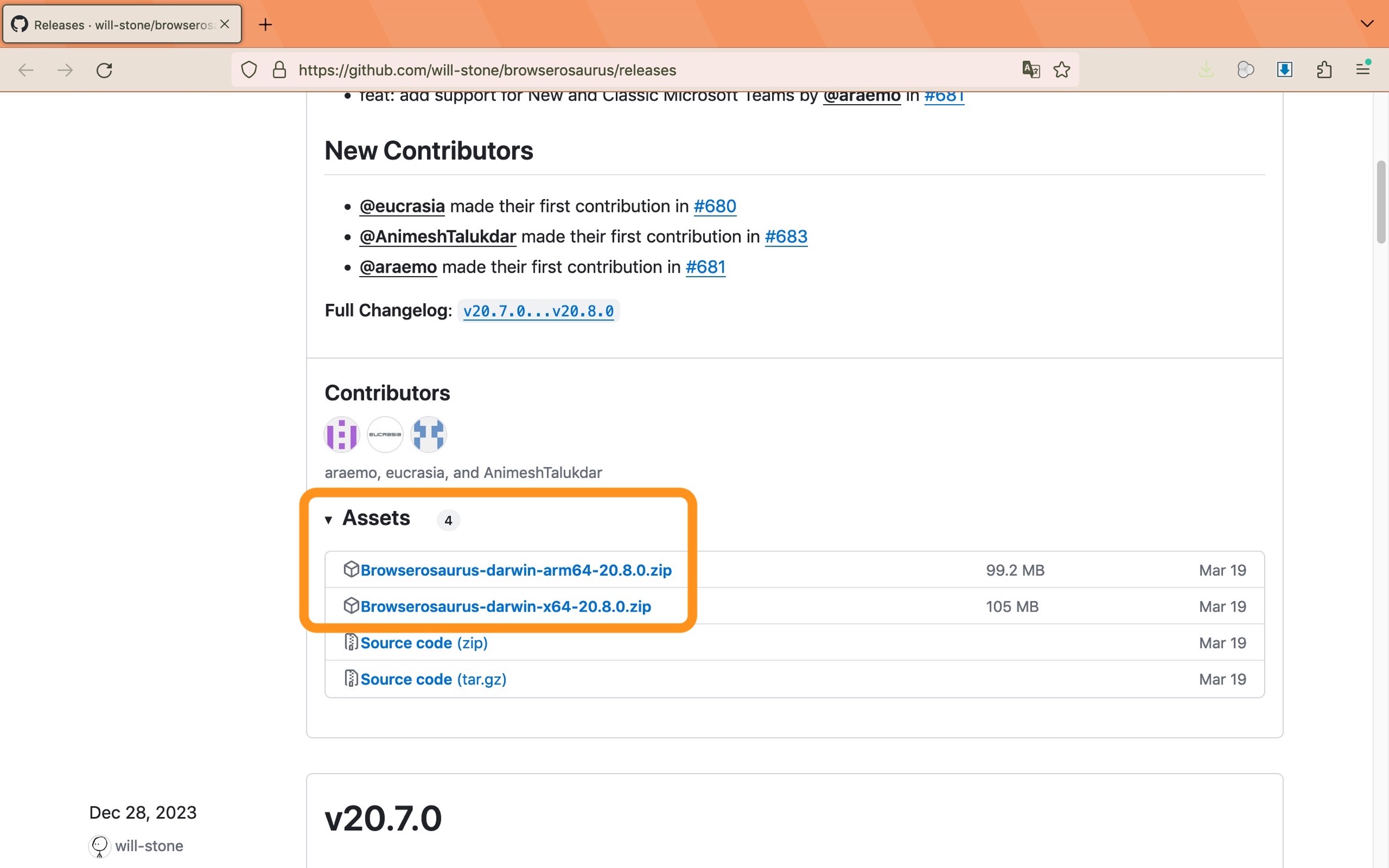Click the page vertical scrollbar thumb
The image size is (1389, 868).
click(1381, 203)
